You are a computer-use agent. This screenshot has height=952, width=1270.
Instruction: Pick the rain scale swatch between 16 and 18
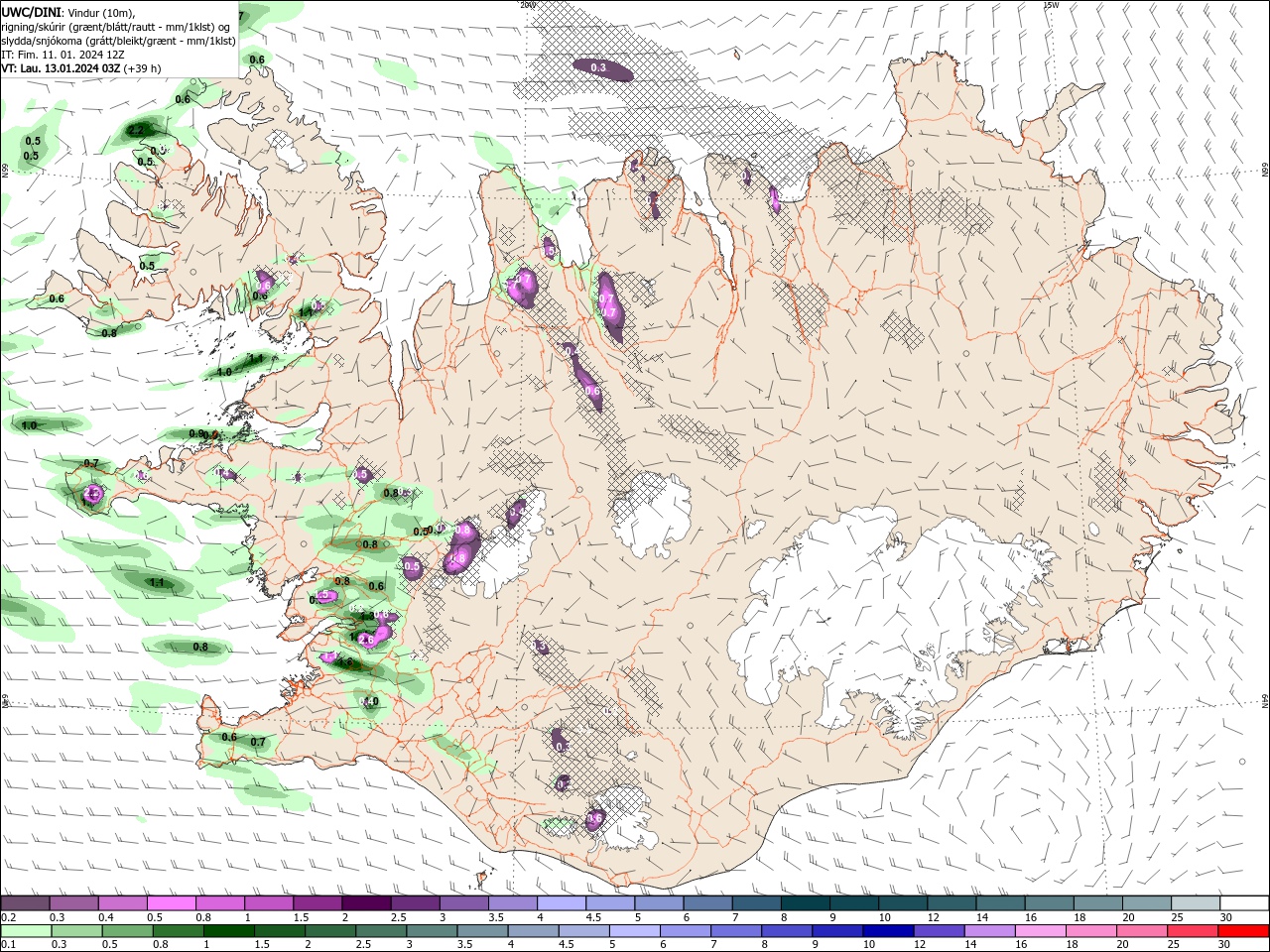pyautogui.click(x=1043, y=931)
